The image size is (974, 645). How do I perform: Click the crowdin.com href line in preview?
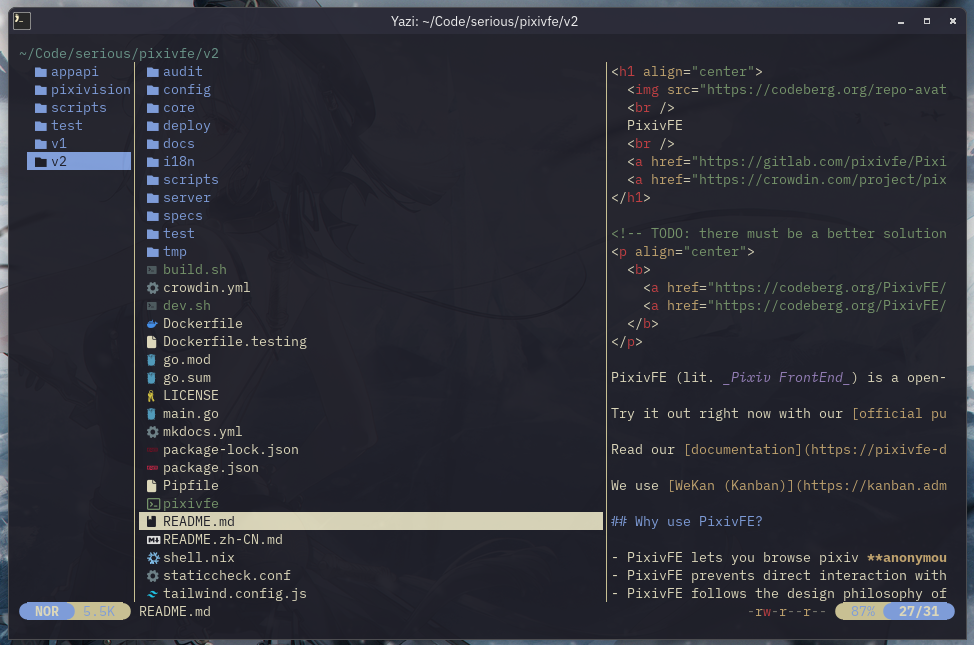click(786, 180)
